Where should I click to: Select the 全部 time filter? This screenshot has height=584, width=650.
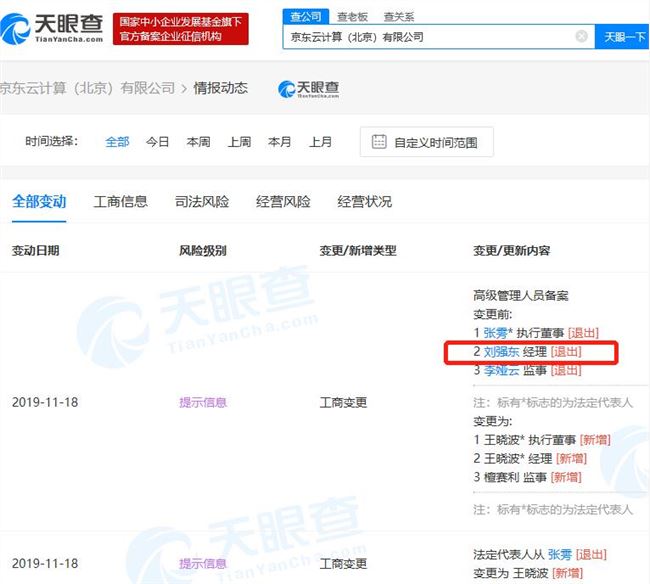coord(117,142)
